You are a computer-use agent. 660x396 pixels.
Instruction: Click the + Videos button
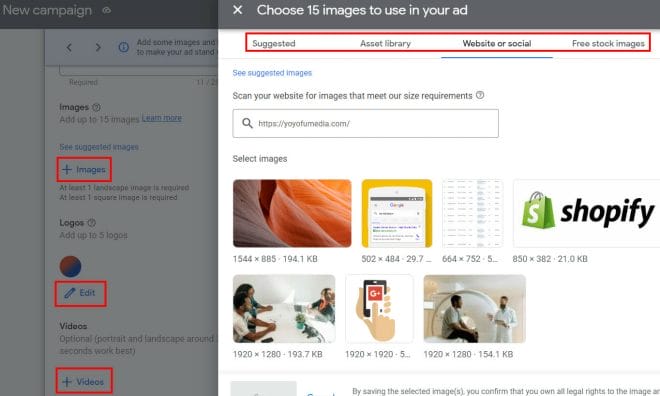point(84,381)
